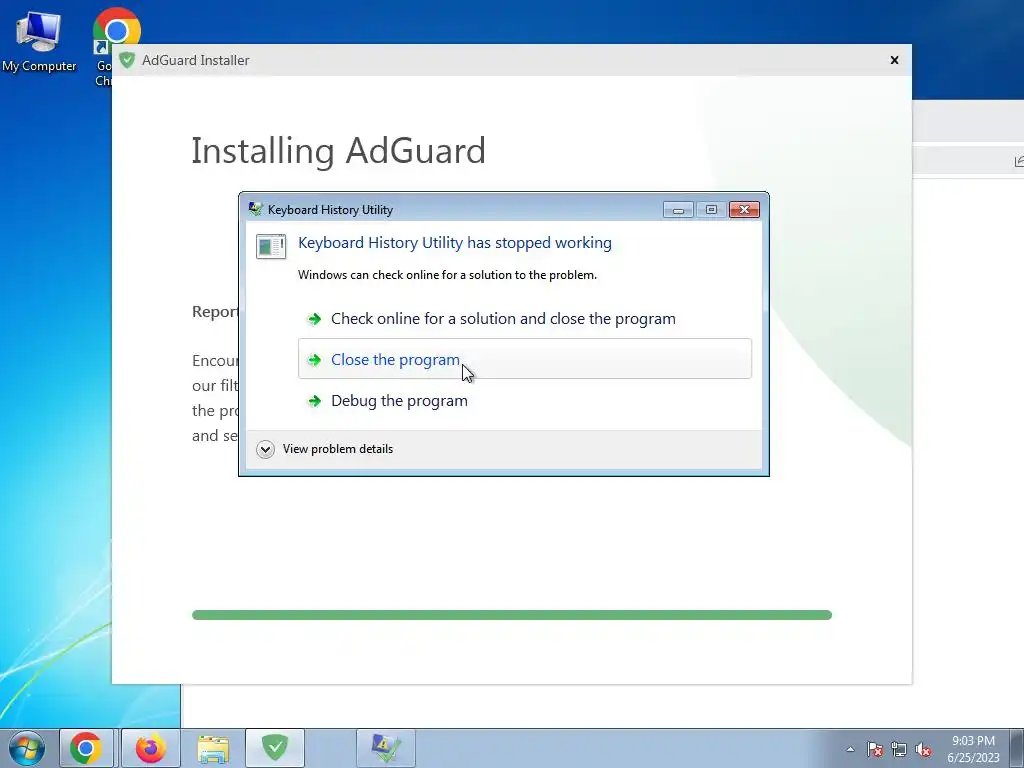Minimize the Keyboard History Utility dialog
The image size is (1024, 768).
[x=678, y=210]
